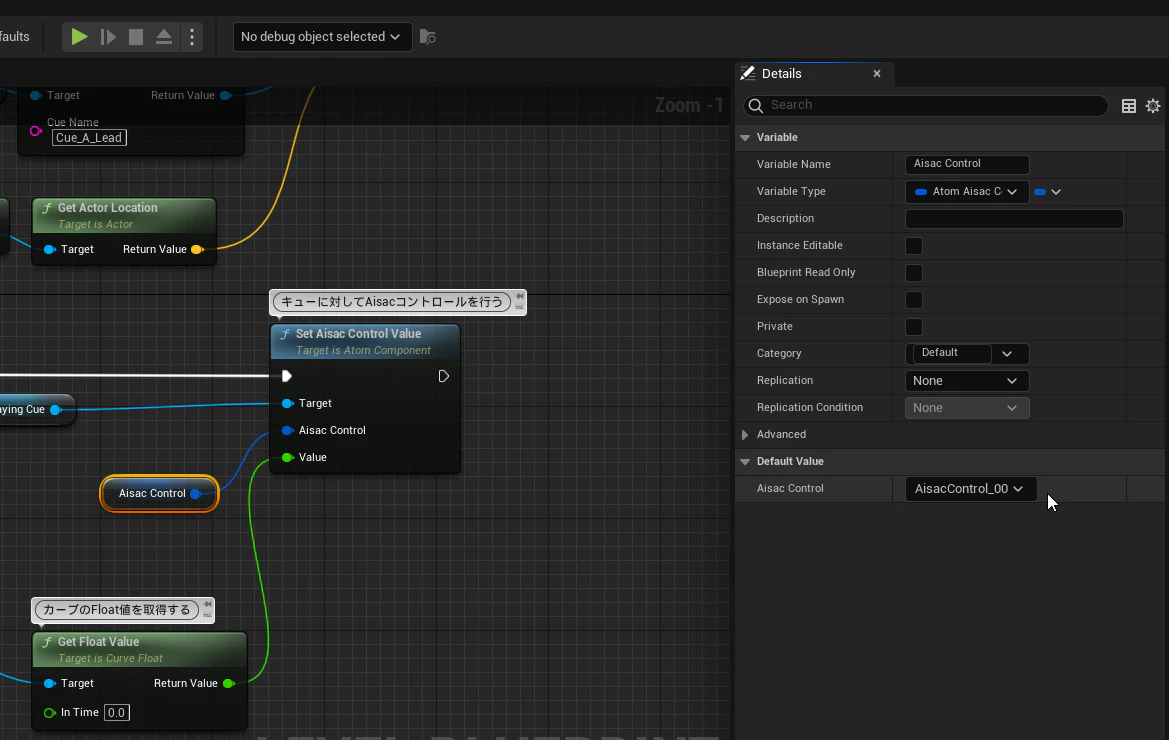Collapse the Default Value section
This screenshot has width=1169, height=740.
tap(745, 462)
